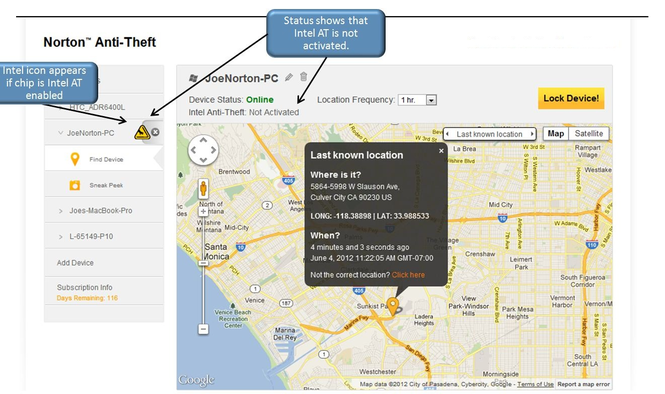
Task: Delete JoeNorton-PC with trash icon
Action: click(x=303, y=77)
